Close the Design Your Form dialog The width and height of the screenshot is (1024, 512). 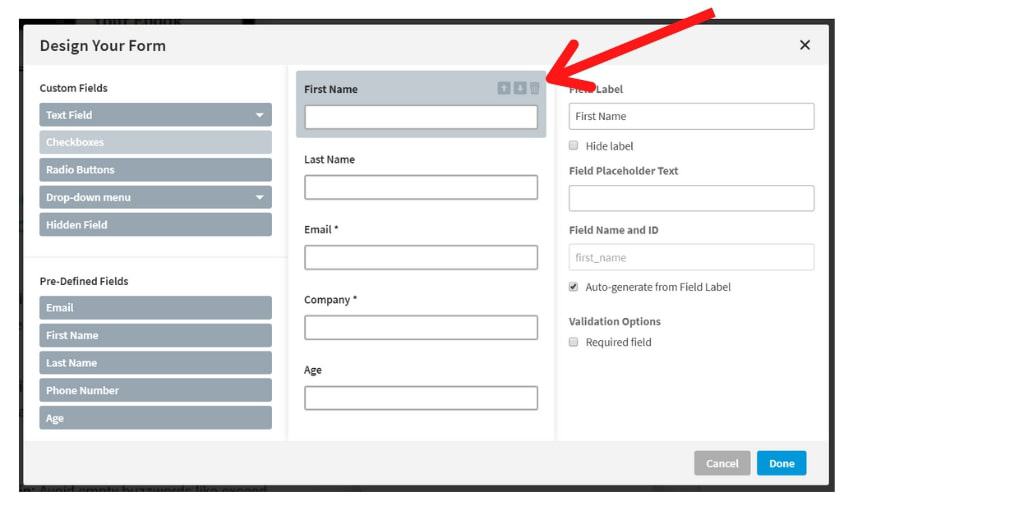(805, 45)
